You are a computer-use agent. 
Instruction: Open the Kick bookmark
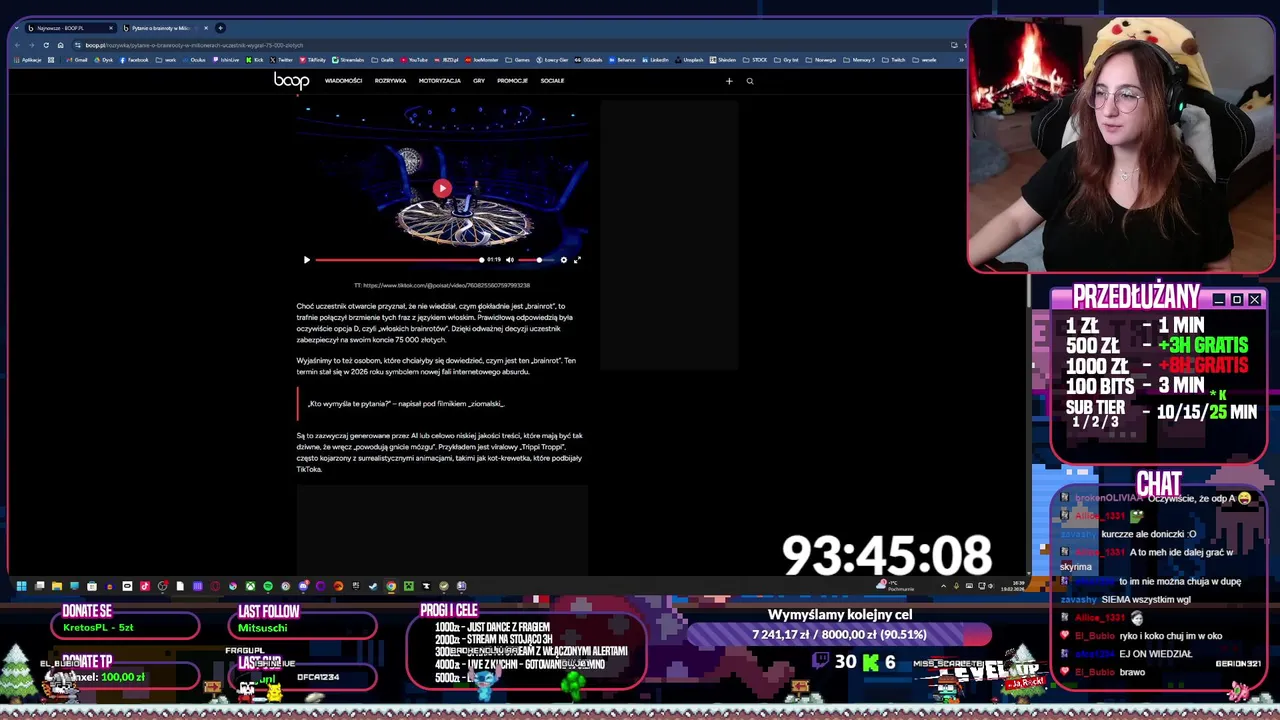[254, 60]
